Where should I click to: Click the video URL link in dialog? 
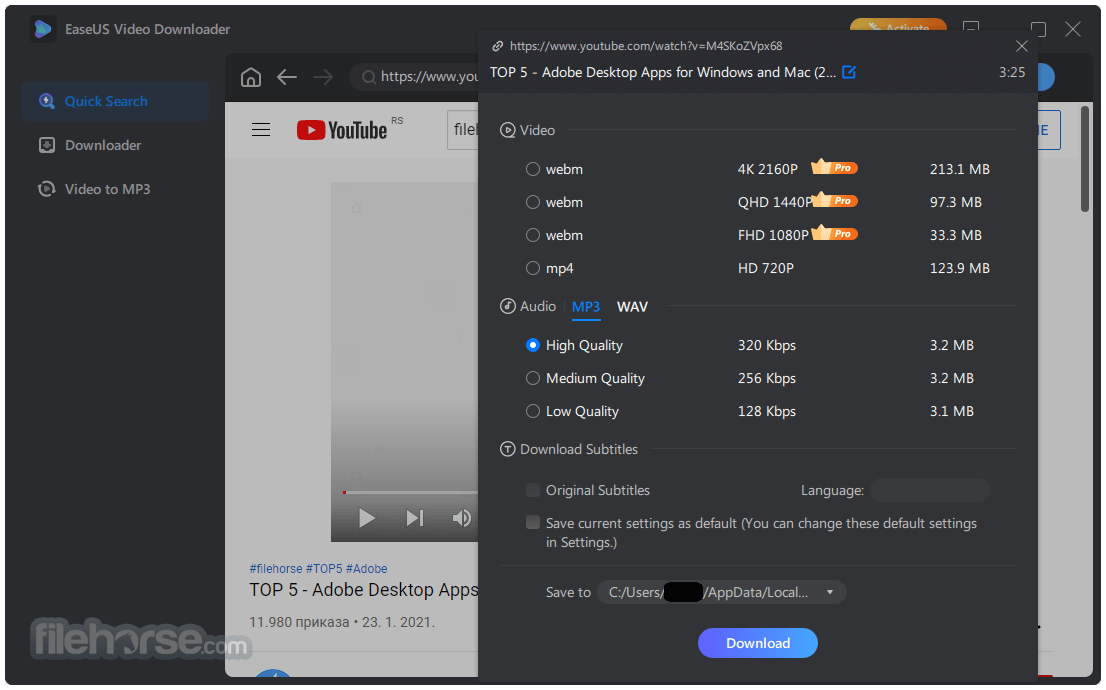(645, 46)
